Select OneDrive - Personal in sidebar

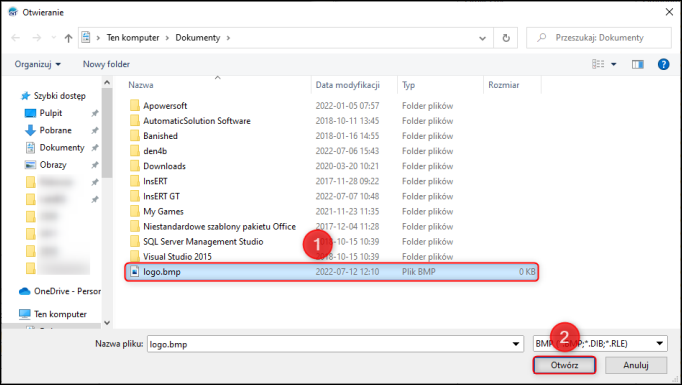(x=67, y=291)
